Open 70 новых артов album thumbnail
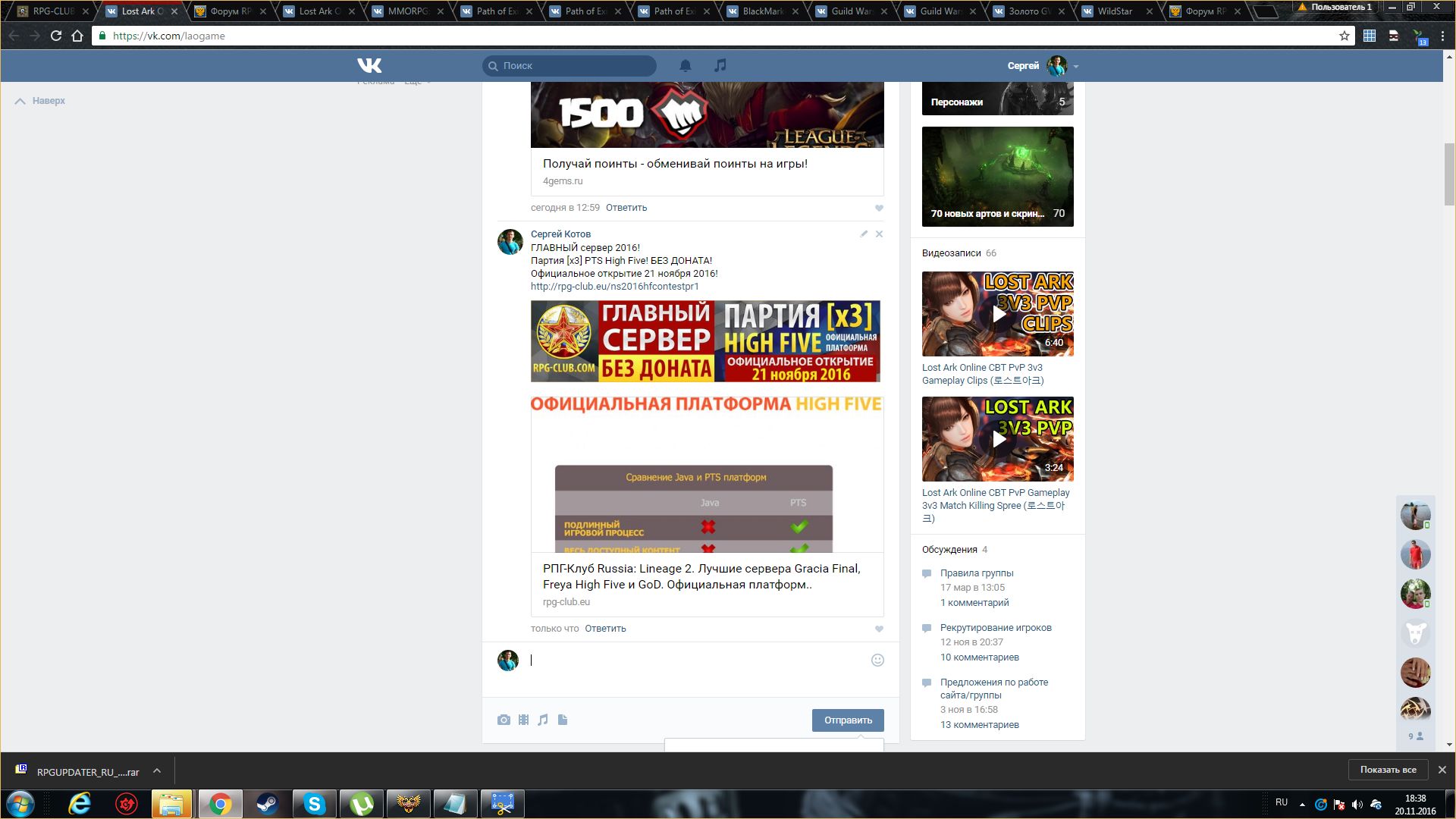 [x=998, y=177]
